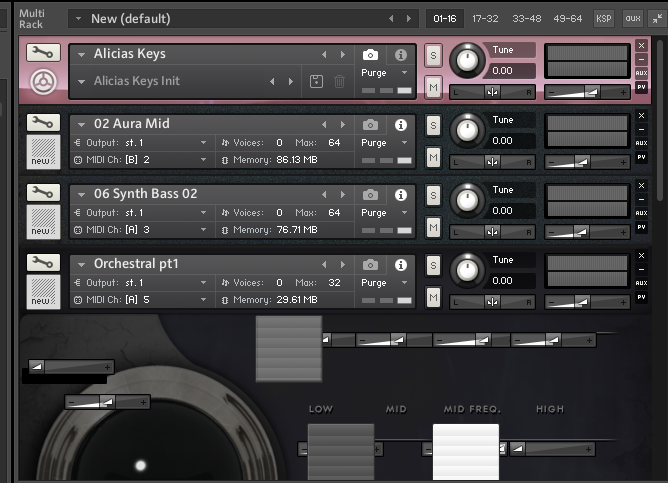Go to next instrument for 02 Aura Mid
The image size is (668, 483).
(343, 124)
